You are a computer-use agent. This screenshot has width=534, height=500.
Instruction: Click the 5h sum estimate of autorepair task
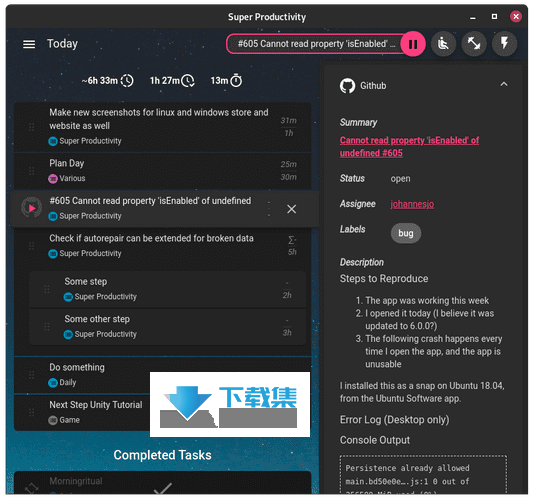[x=292, y=246]
